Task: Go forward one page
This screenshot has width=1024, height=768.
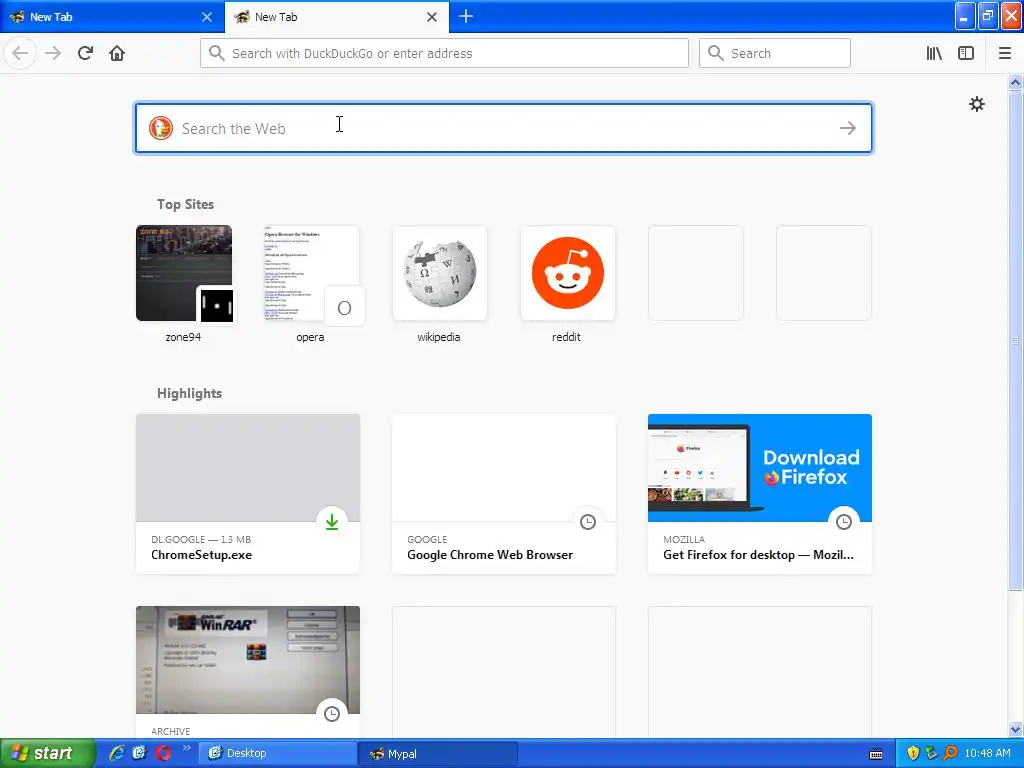Action: (53, 53)
